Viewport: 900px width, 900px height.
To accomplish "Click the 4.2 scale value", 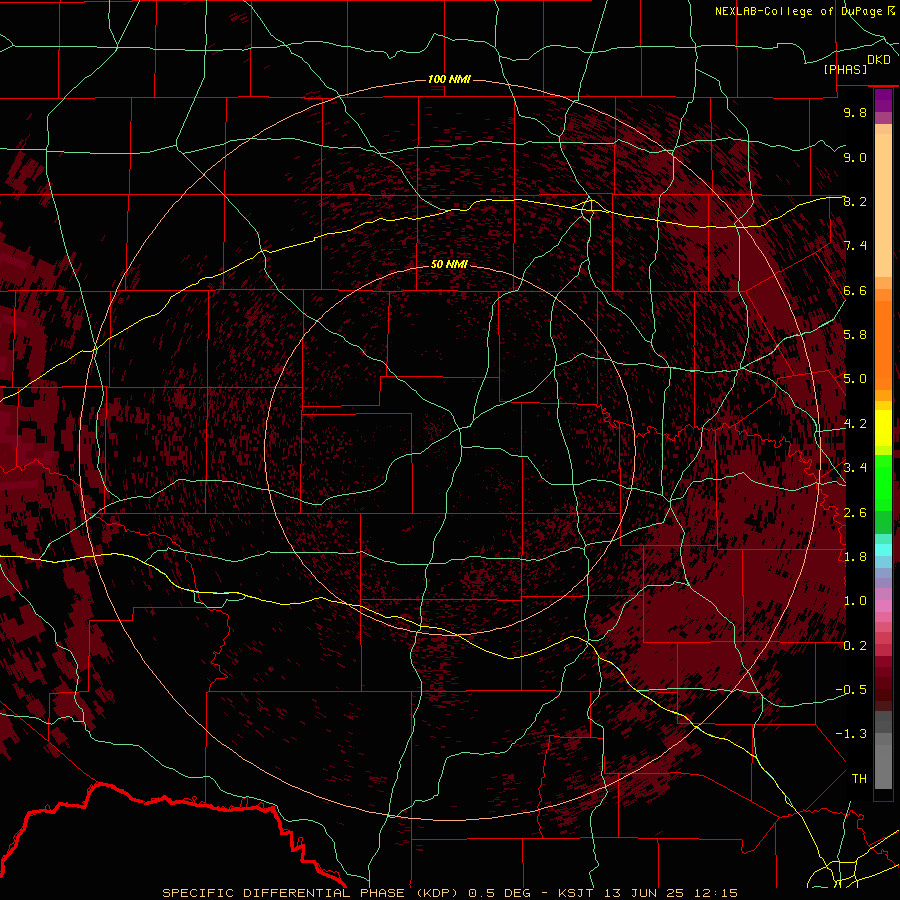I will [855, 424].
